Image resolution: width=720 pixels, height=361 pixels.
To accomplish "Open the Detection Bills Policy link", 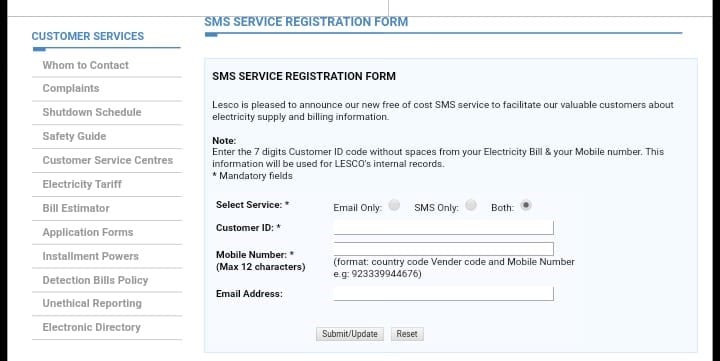I will click(96, 280).
